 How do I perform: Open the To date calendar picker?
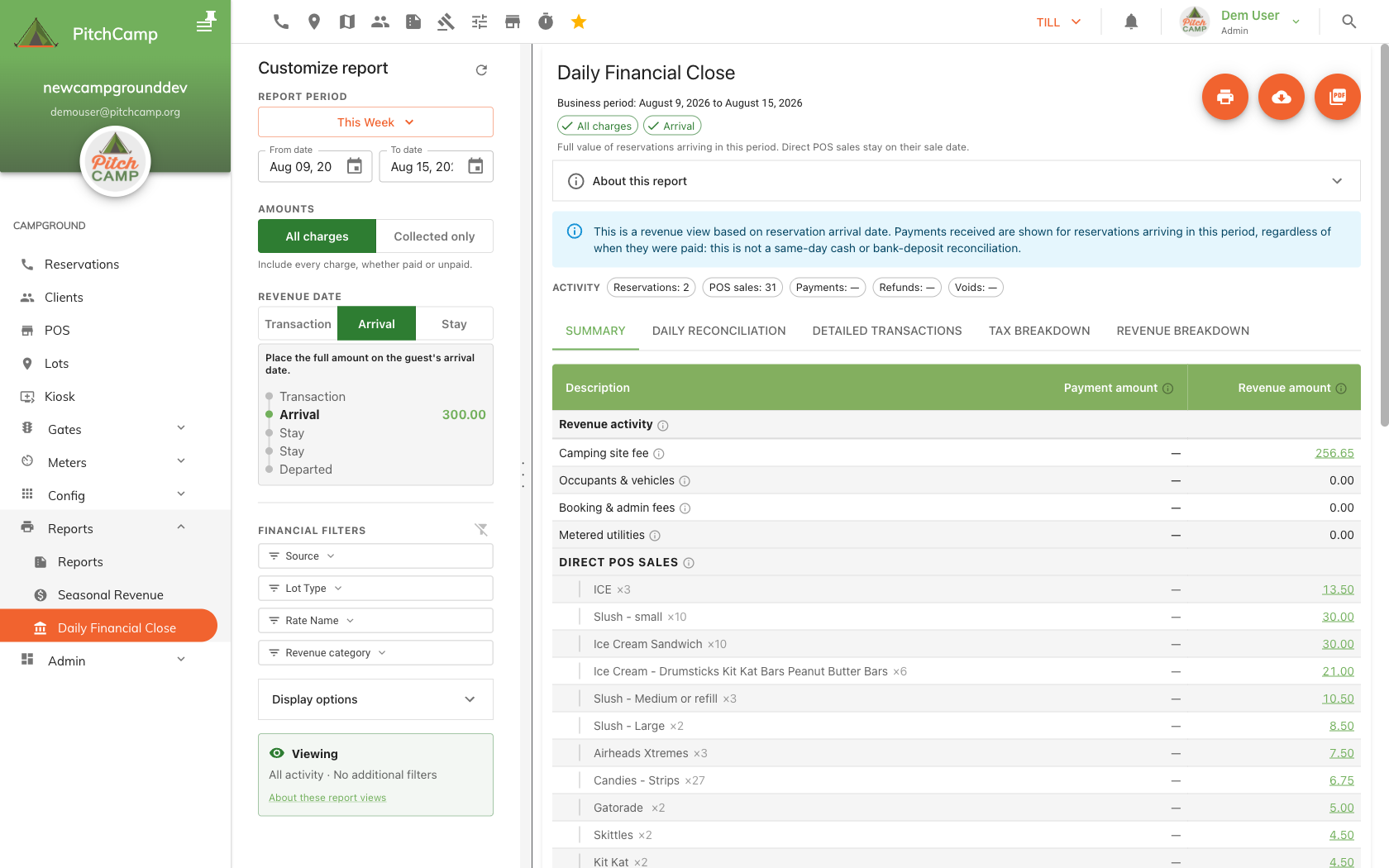point(475,166)
